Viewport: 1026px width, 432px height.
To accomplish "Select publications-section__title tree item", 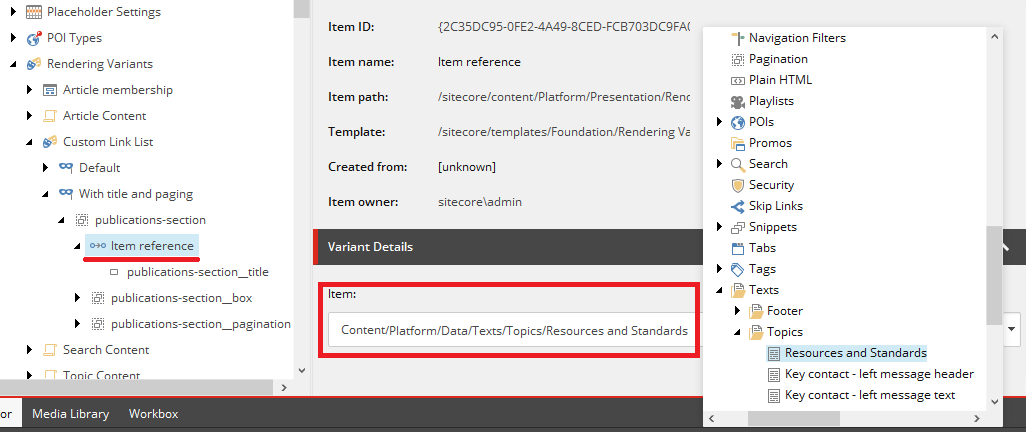I will point(197,272).
